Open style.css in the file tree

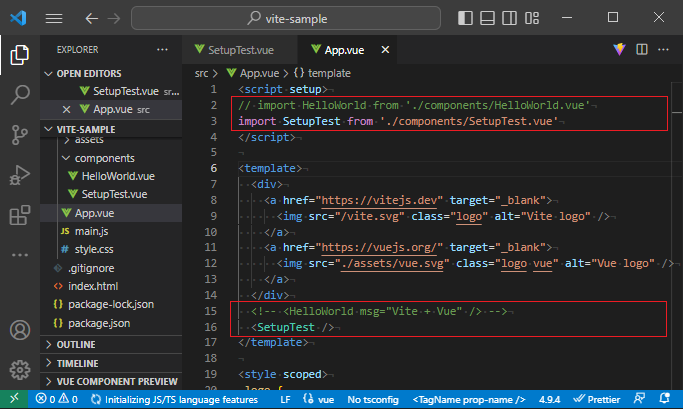94,249
